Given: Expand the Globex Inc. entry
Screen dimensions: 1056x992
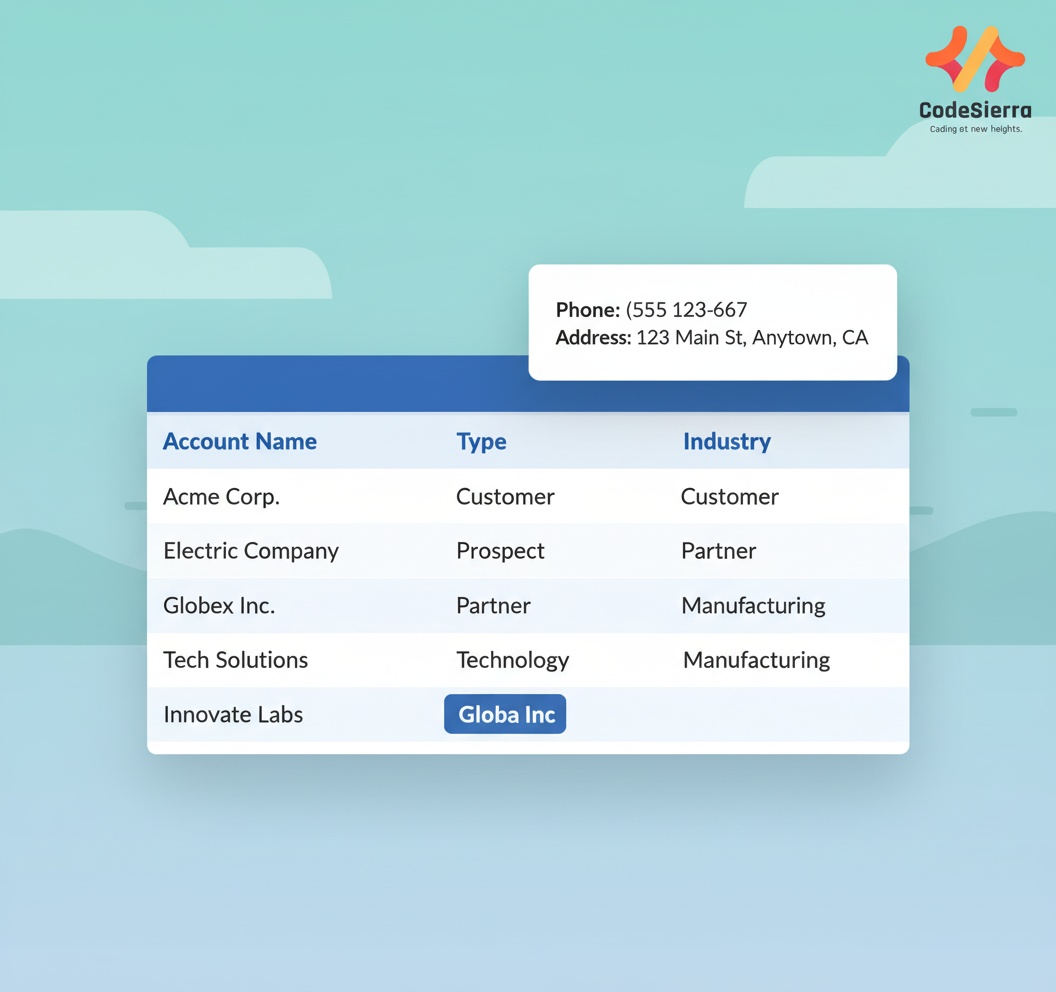Looking at the screenshot, I should 218,605.
